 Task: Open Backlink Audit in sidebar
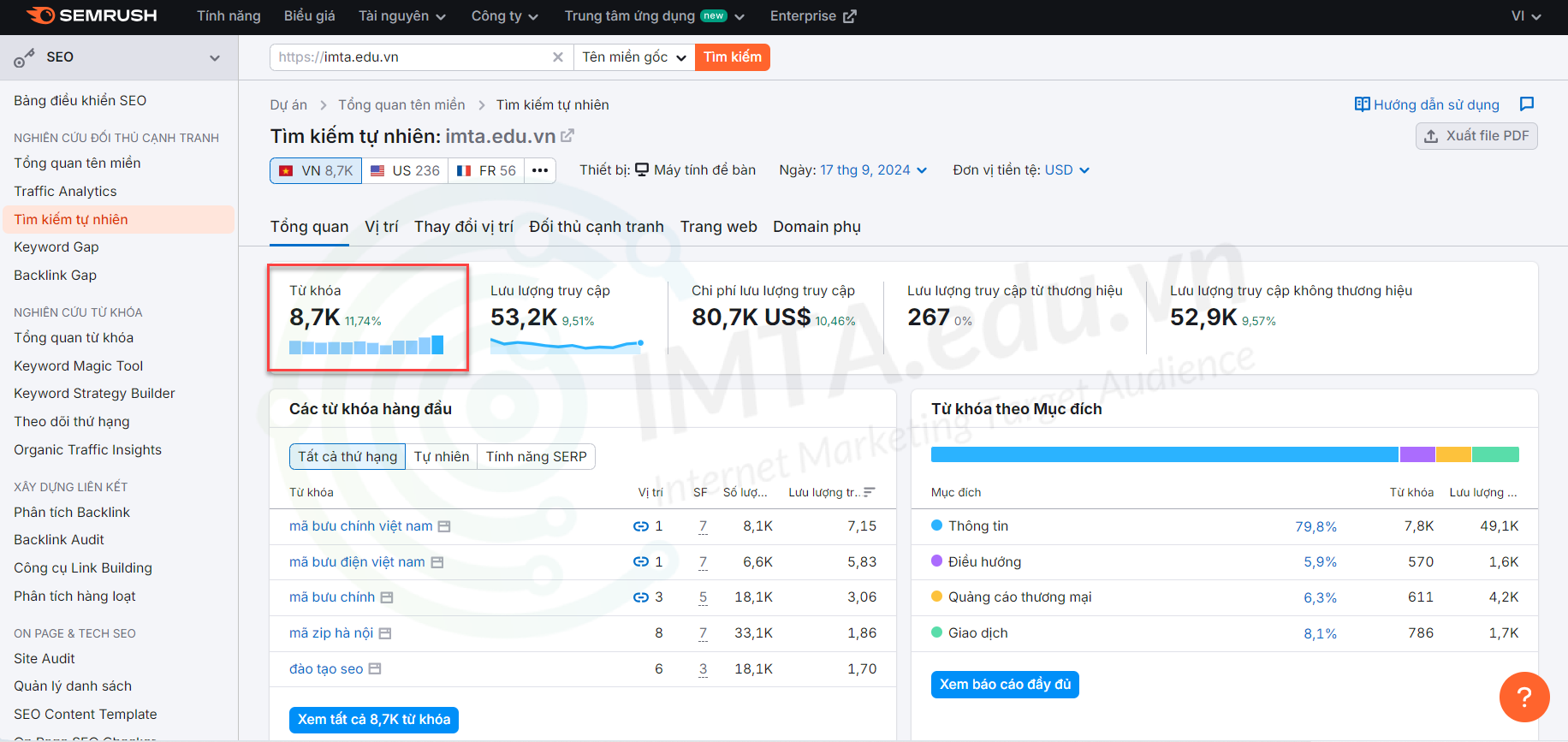(59, 540)
